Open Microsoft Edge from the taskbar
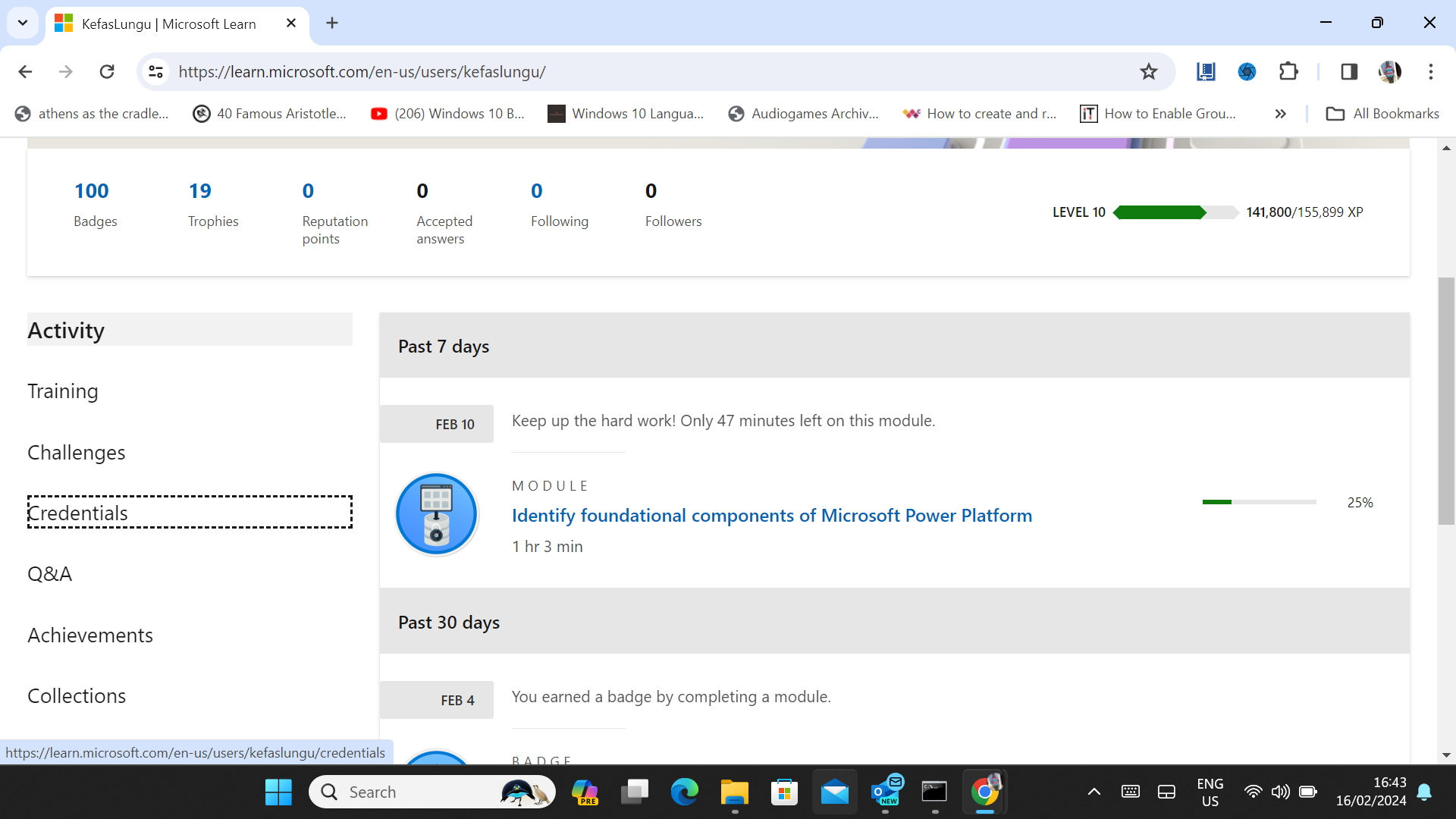This screenshot has height=819, width=1456. point(684,792)
